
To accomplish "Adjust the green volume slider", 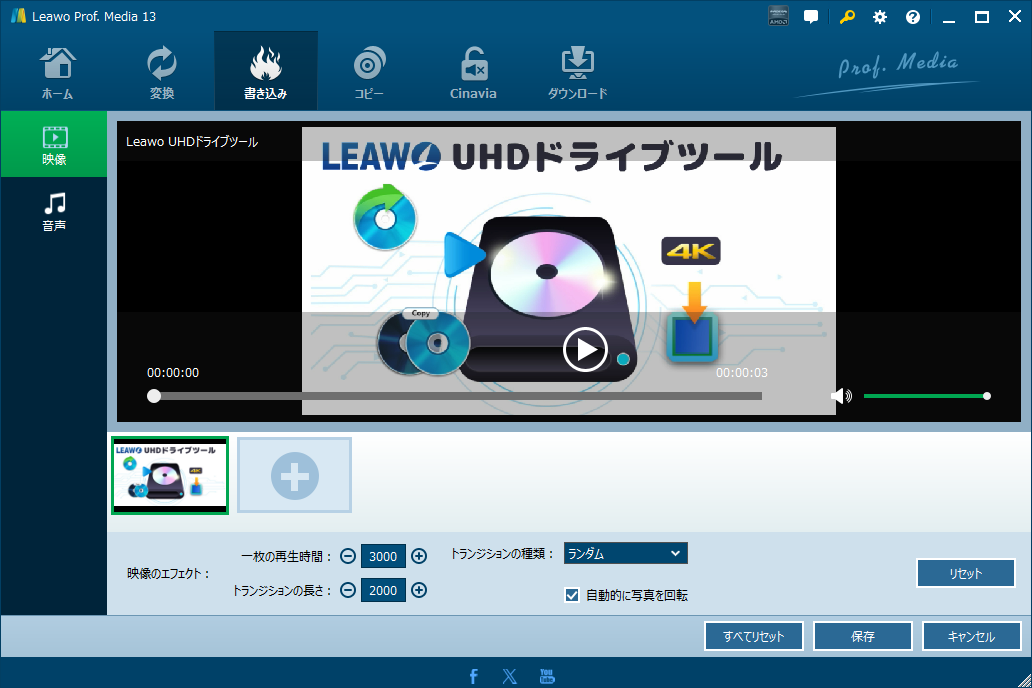I will [925, 396].
